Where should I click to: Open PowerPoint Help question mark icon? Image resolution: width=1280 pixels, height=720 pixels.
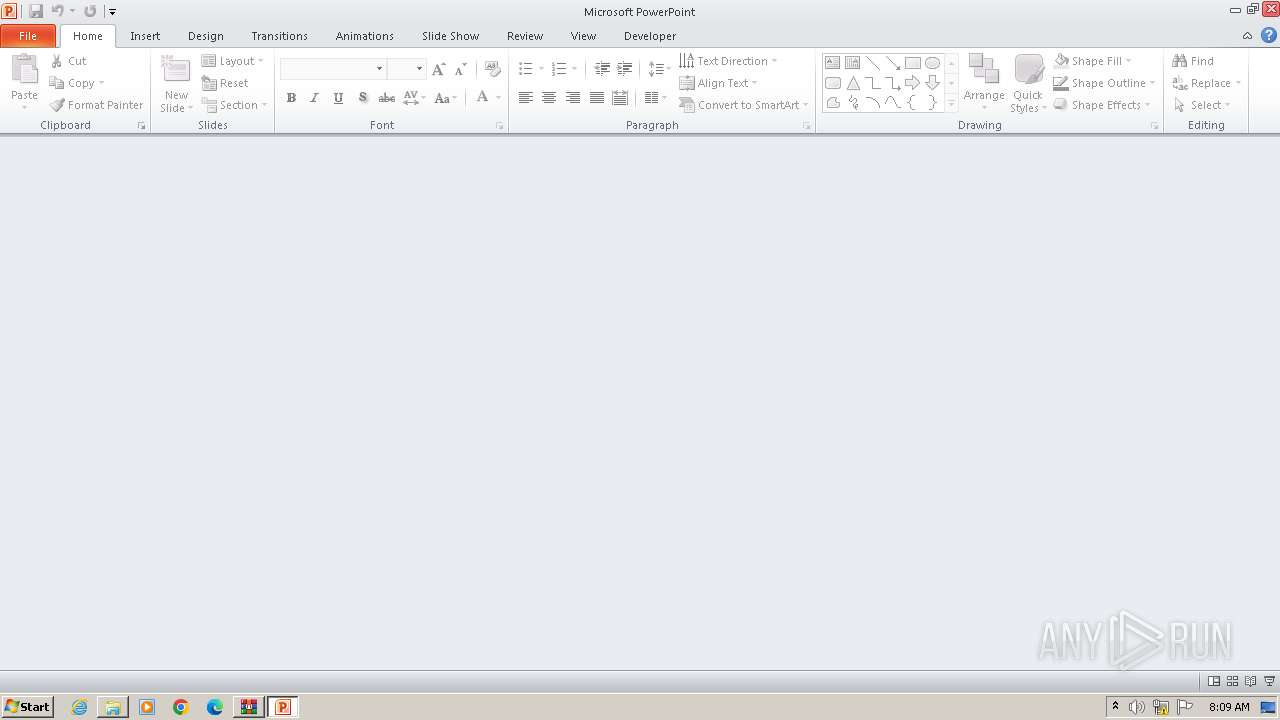click(1269, 35)
